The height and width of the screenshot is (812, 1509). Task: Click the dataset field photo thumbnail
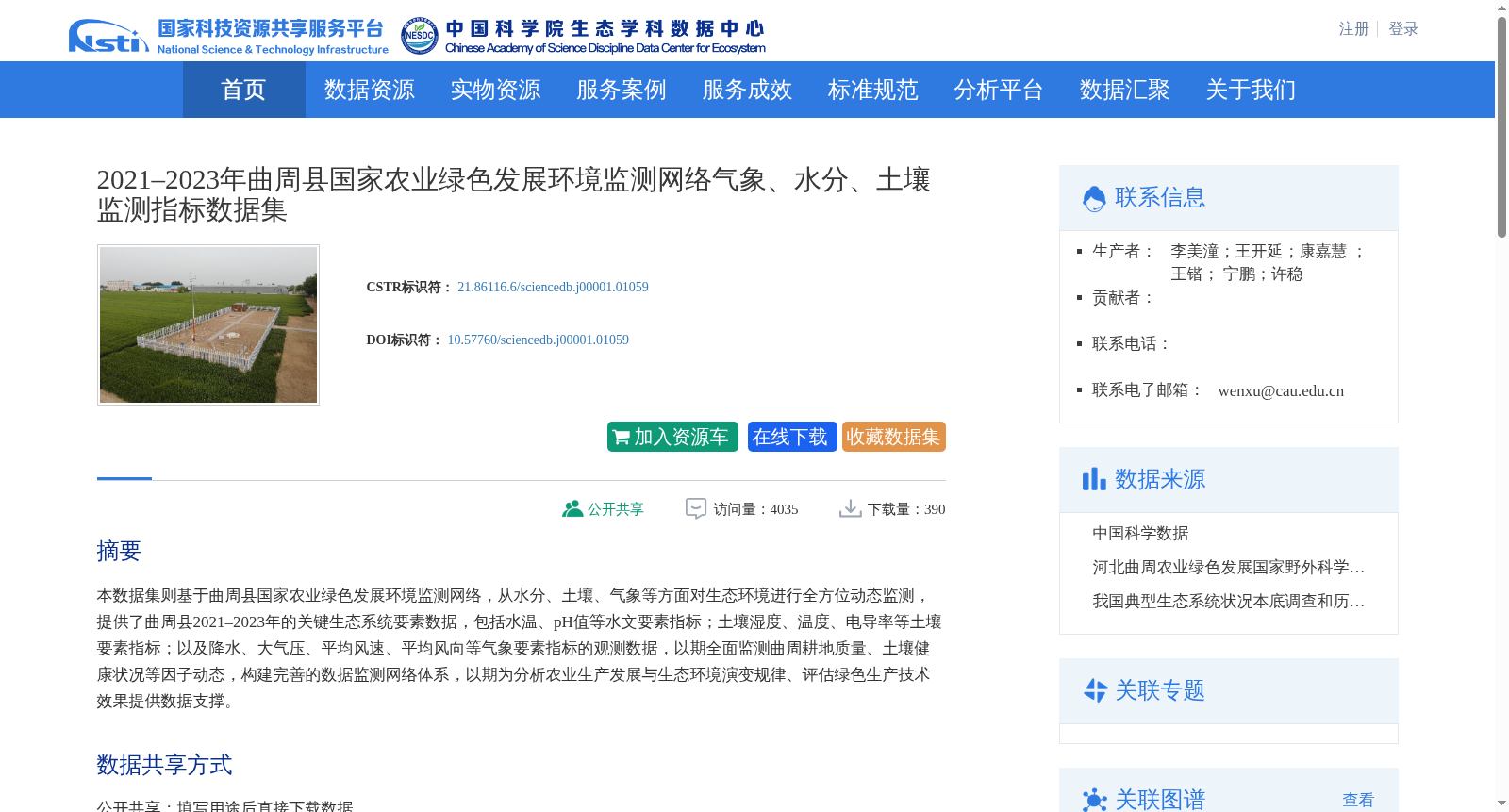(208, 325)
